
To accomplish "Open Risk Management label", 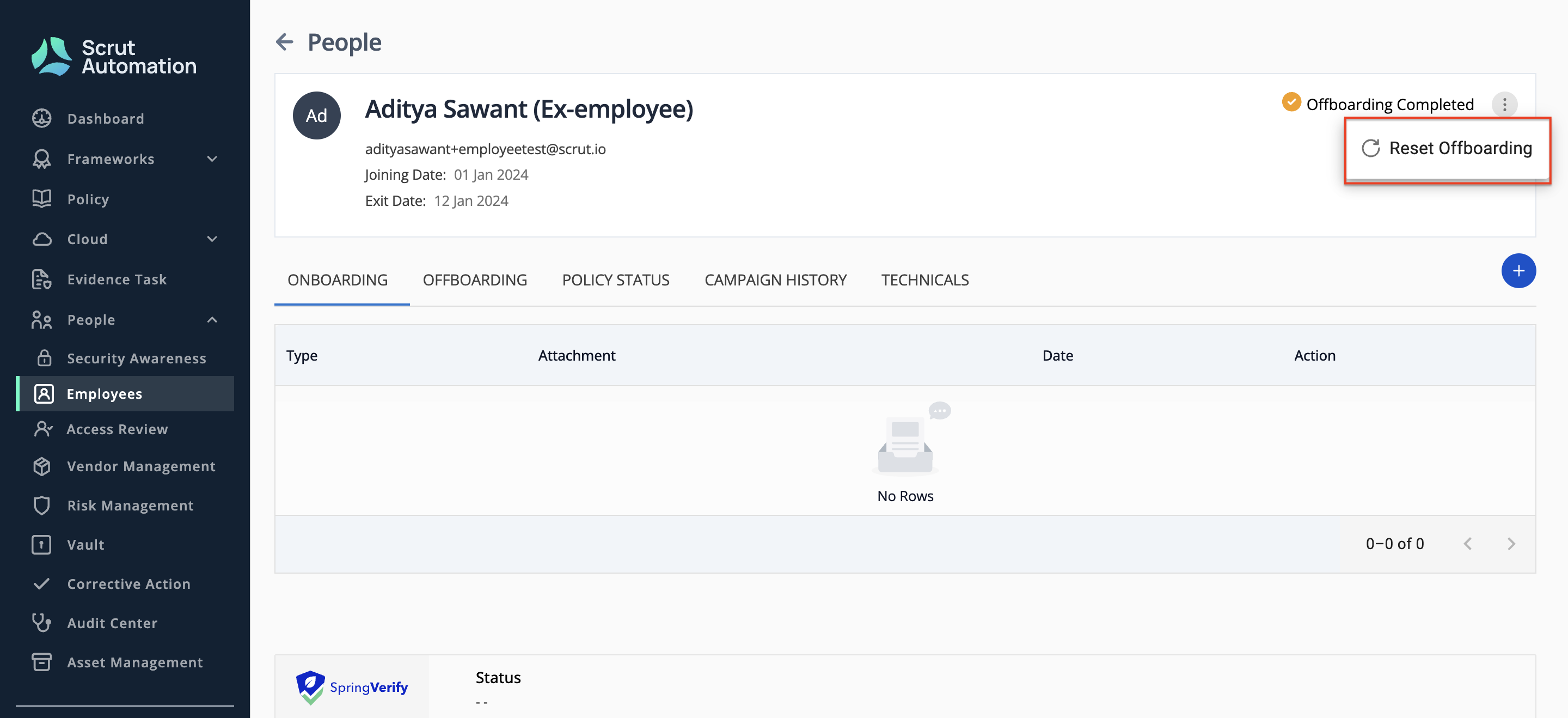I will click(131, 506).
